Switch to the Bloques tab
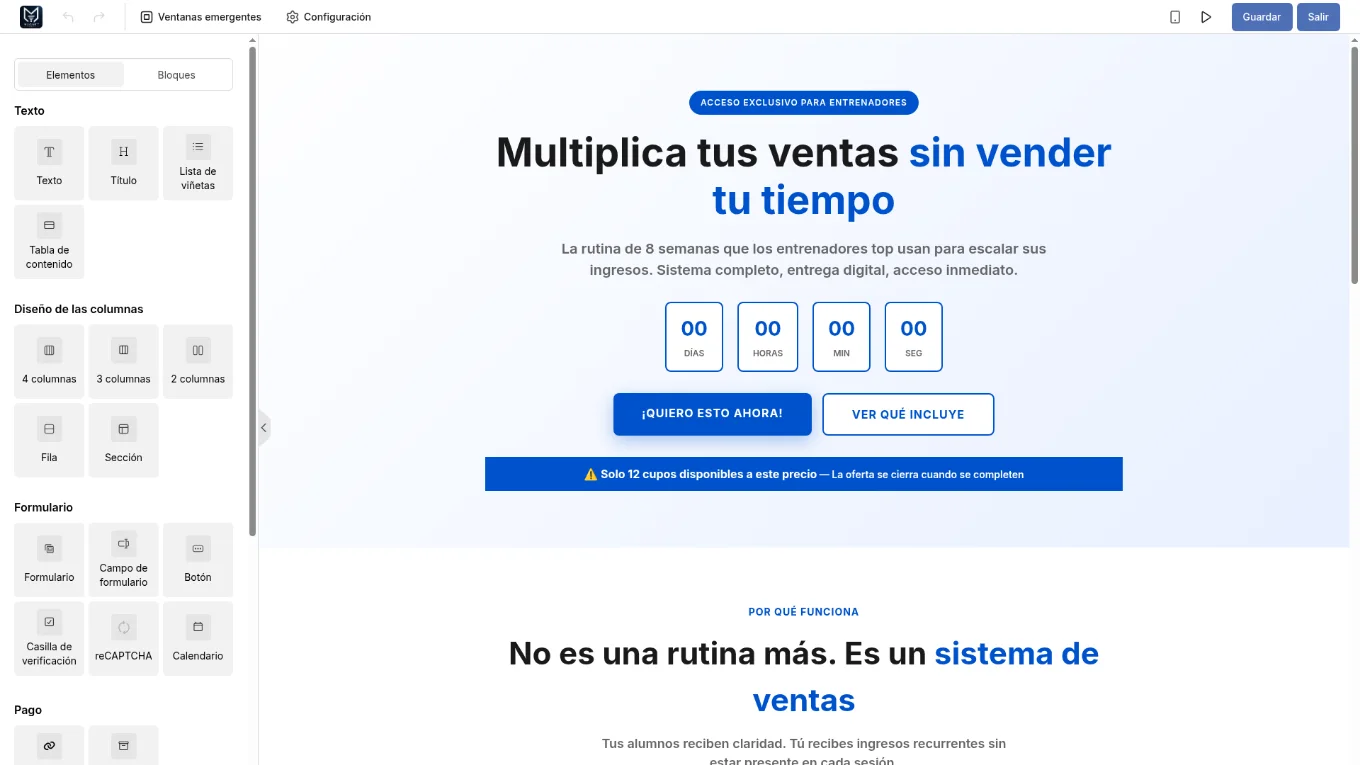The width and height of the screenshot is (1360, 765). click(177, 75)
